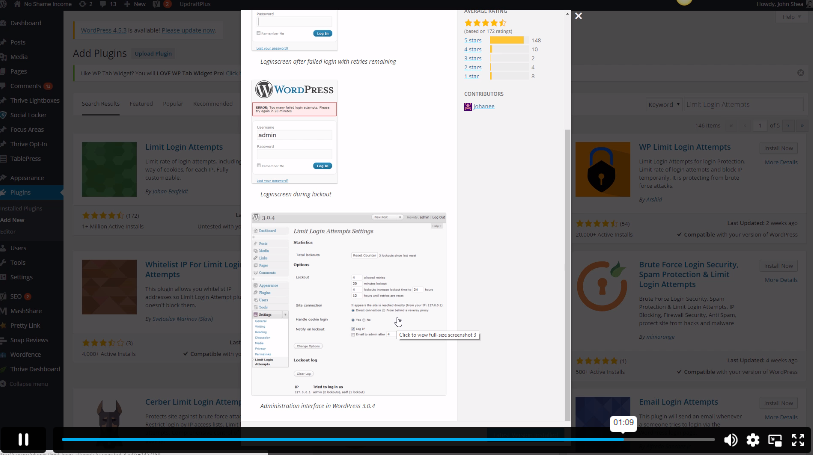Click Brute Force Login Security plugin icon
This screenshot has height=455, width=813.
click(602, 287)
